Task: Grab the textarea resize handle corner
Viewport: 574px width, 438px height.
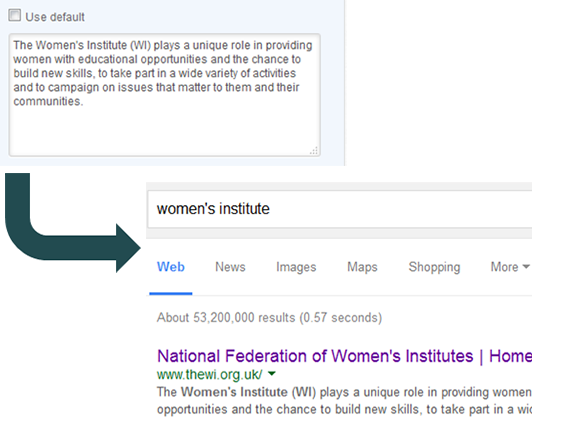Action: 314,151
